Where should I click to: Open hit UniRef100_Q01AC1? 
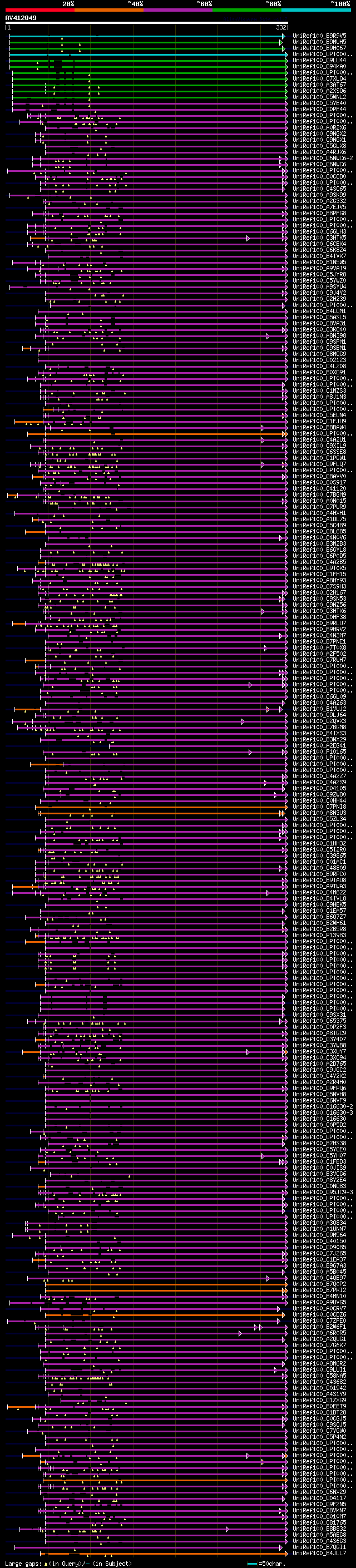pos(319,861)
